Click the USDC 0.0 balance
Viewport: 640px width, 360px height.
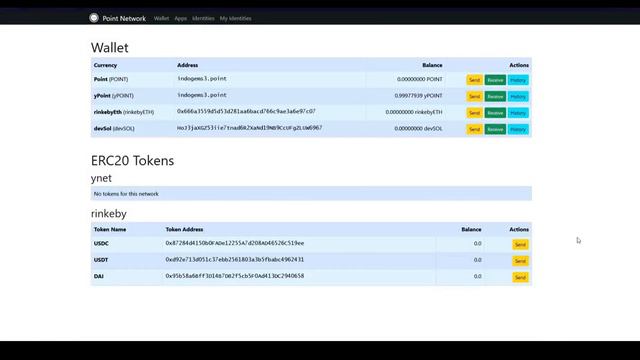click(478, 244)
